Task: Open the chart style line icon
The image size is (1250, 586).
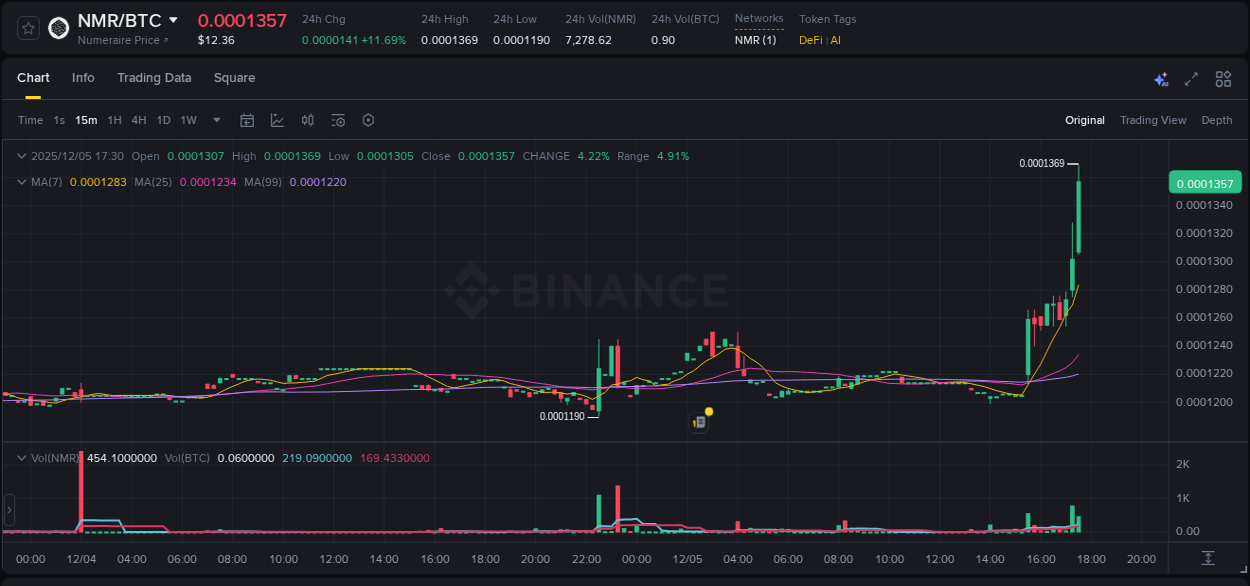Action: [x=277, y=120]
